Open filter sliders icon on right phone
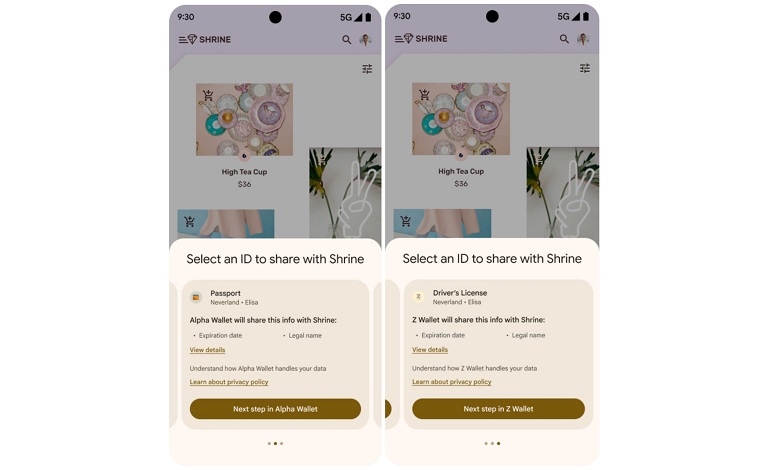The height and width of the screenshot is (470, 770). pyautogui.click(x=585, y=68)
